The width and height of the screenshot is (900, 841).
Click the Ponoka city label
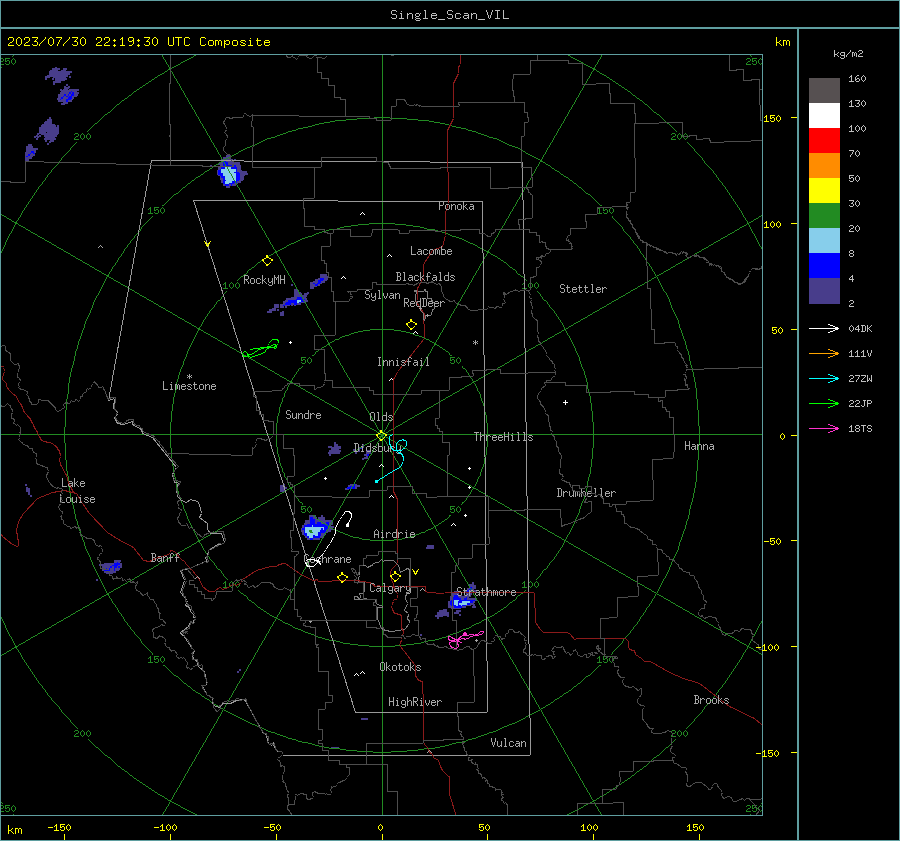456,206
